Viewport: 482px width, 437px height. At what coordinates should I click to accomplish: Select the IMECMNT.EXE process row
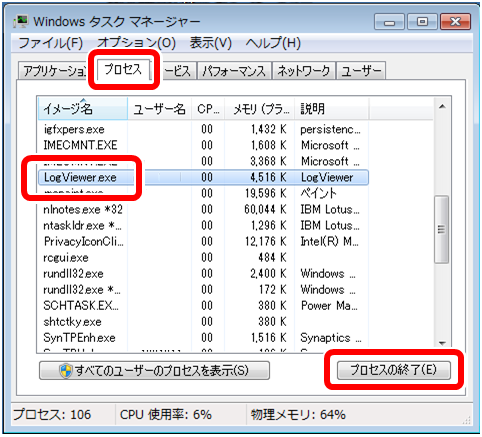[203, 145]
